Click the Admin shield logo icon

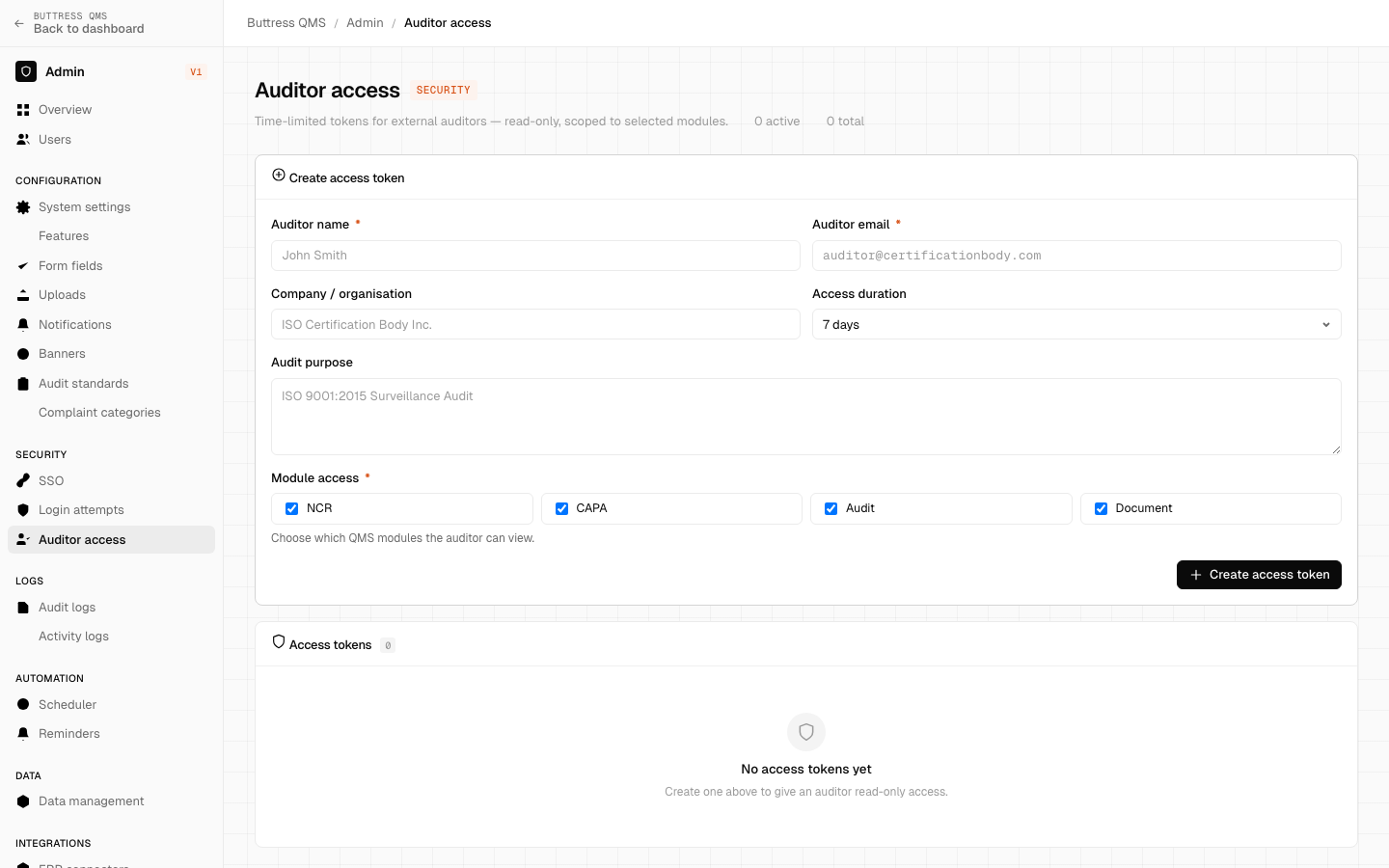[x=26, y=71]
